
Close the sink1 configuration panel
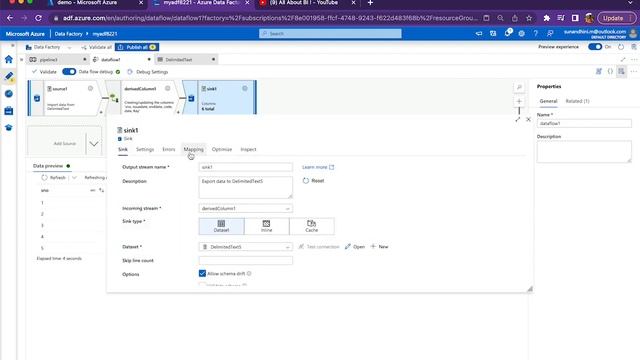click(x=528, y=119)
